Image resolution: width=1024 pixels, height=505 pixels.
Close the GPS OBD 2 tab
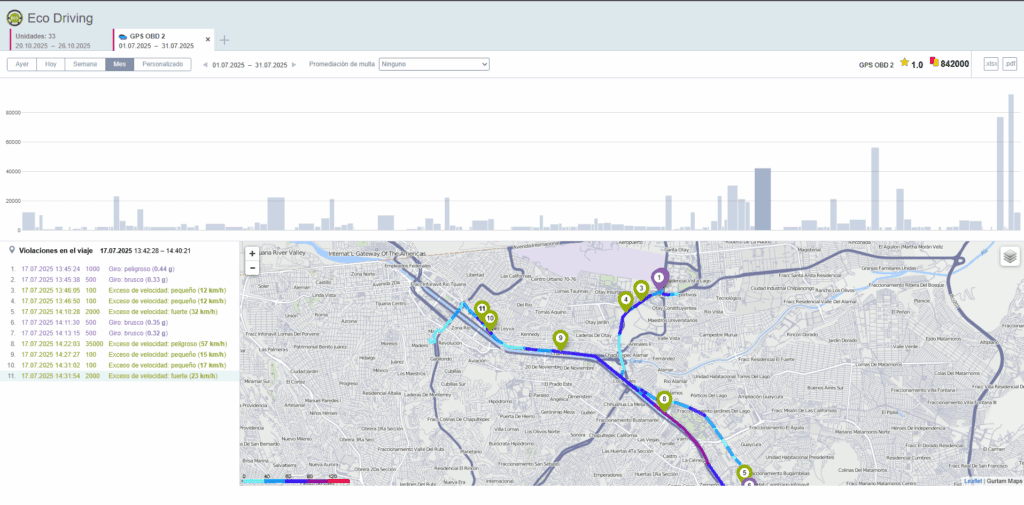[208, 40]
